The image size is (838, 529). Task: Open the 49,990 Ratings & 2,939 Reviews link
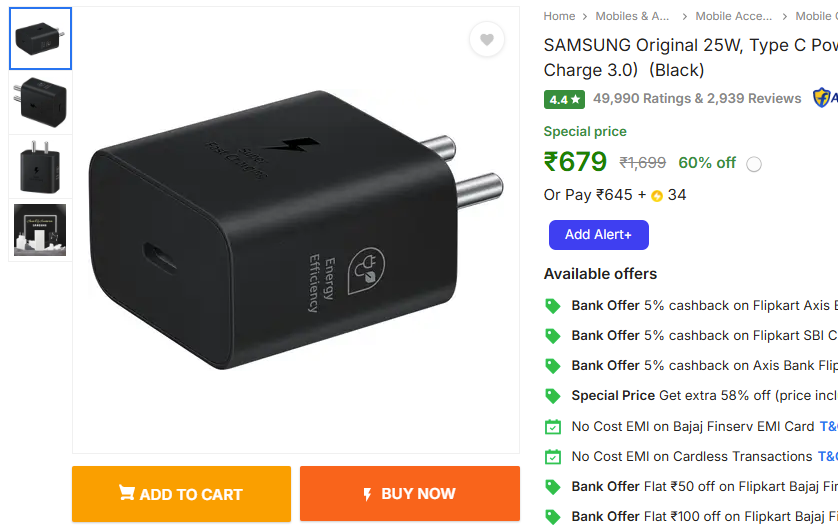[697, 99]
